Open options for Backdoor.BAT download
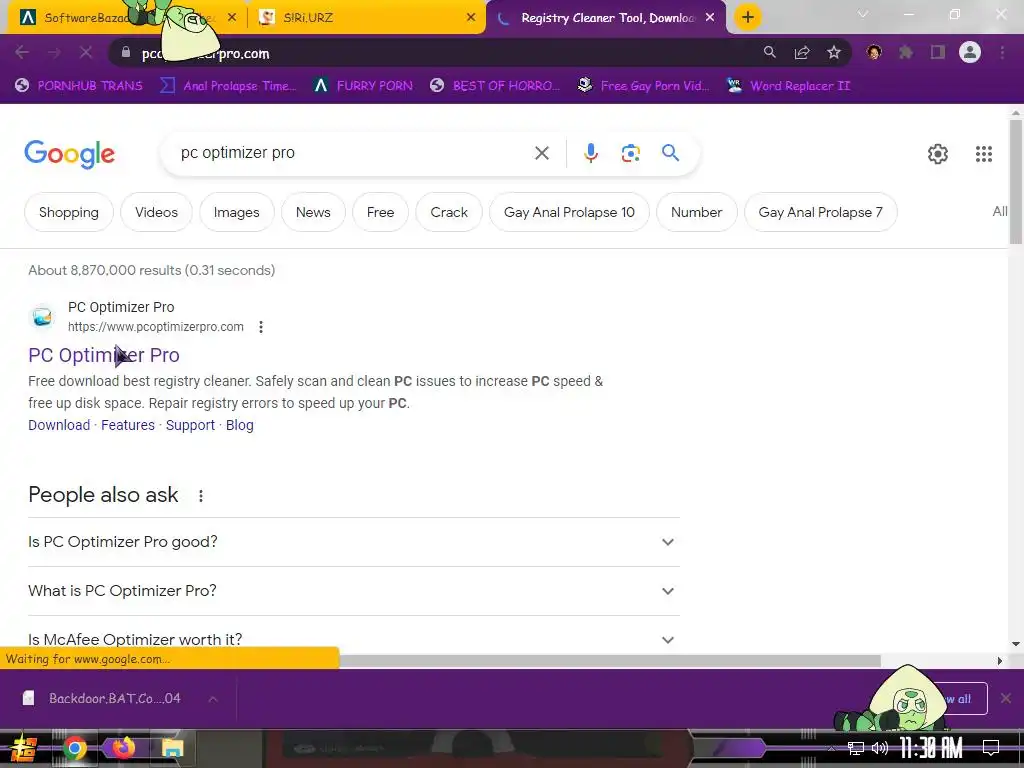The width and height of the screenshot is (1024, 768). pos(213,699)
